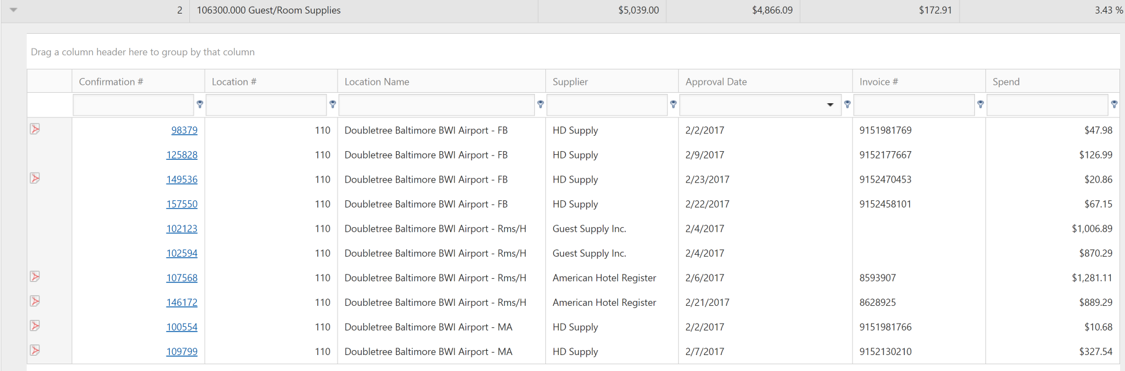Image resolution: width=1125 pixels, height=371 pixels.
Task: Open PDF icon for confirmation 109799
Action: (x=34, y=350)
